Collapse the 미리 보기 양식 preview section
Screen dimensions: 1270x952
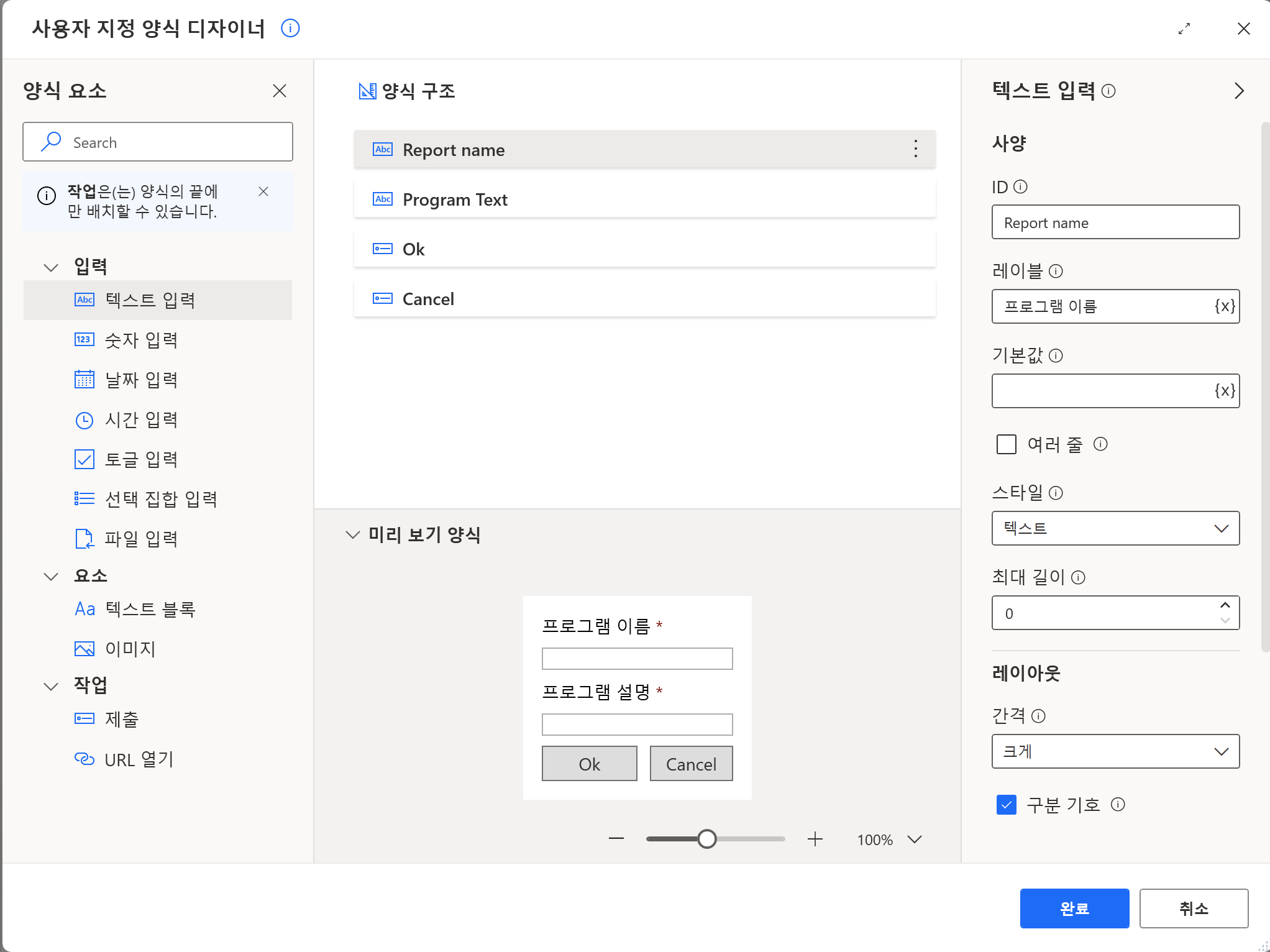pos(353,534)
